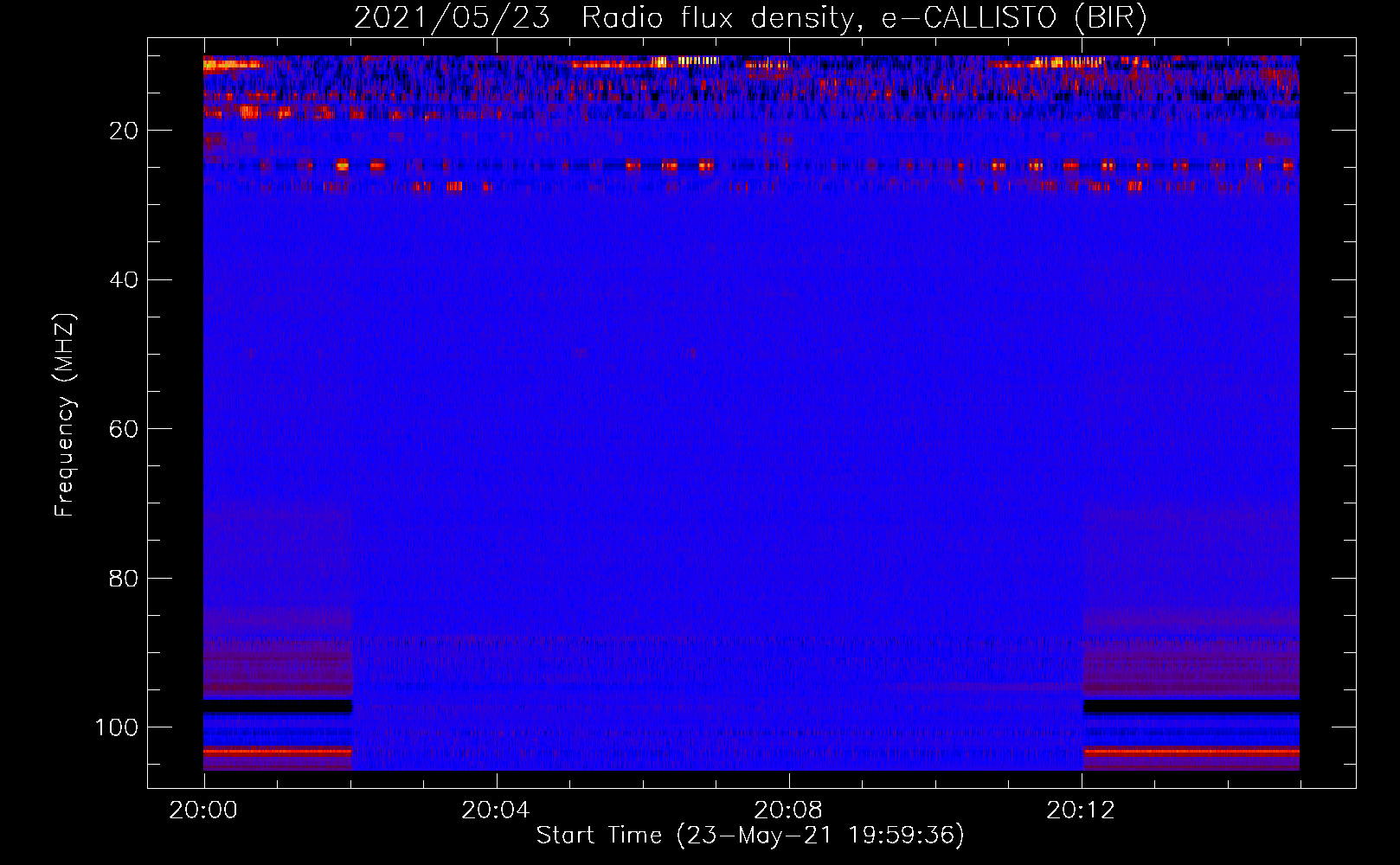This screenshot has width=1400, height=865.
Task: Click the 40 MHz frequency tick label
Action: pyautogui.click(x=124, y=279)
